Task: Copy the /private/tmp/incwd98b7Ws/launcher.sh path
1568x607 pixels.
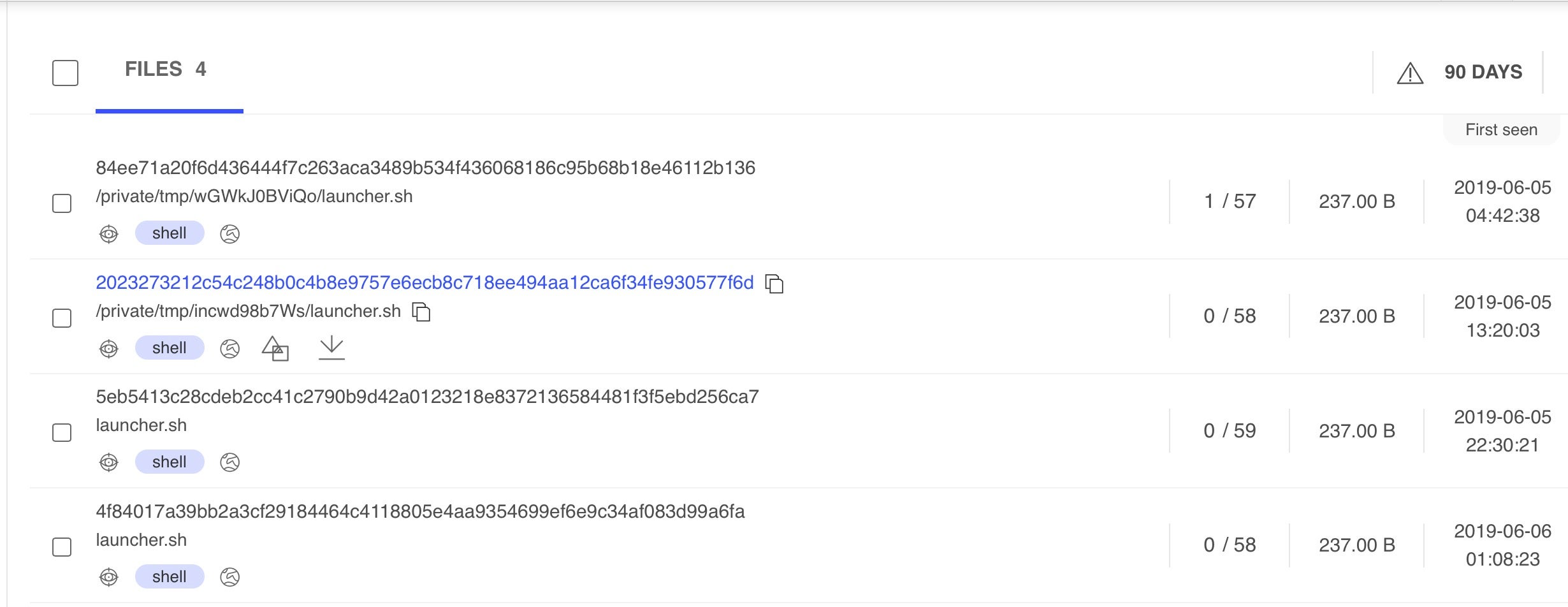Action: (x=421, y=312)
